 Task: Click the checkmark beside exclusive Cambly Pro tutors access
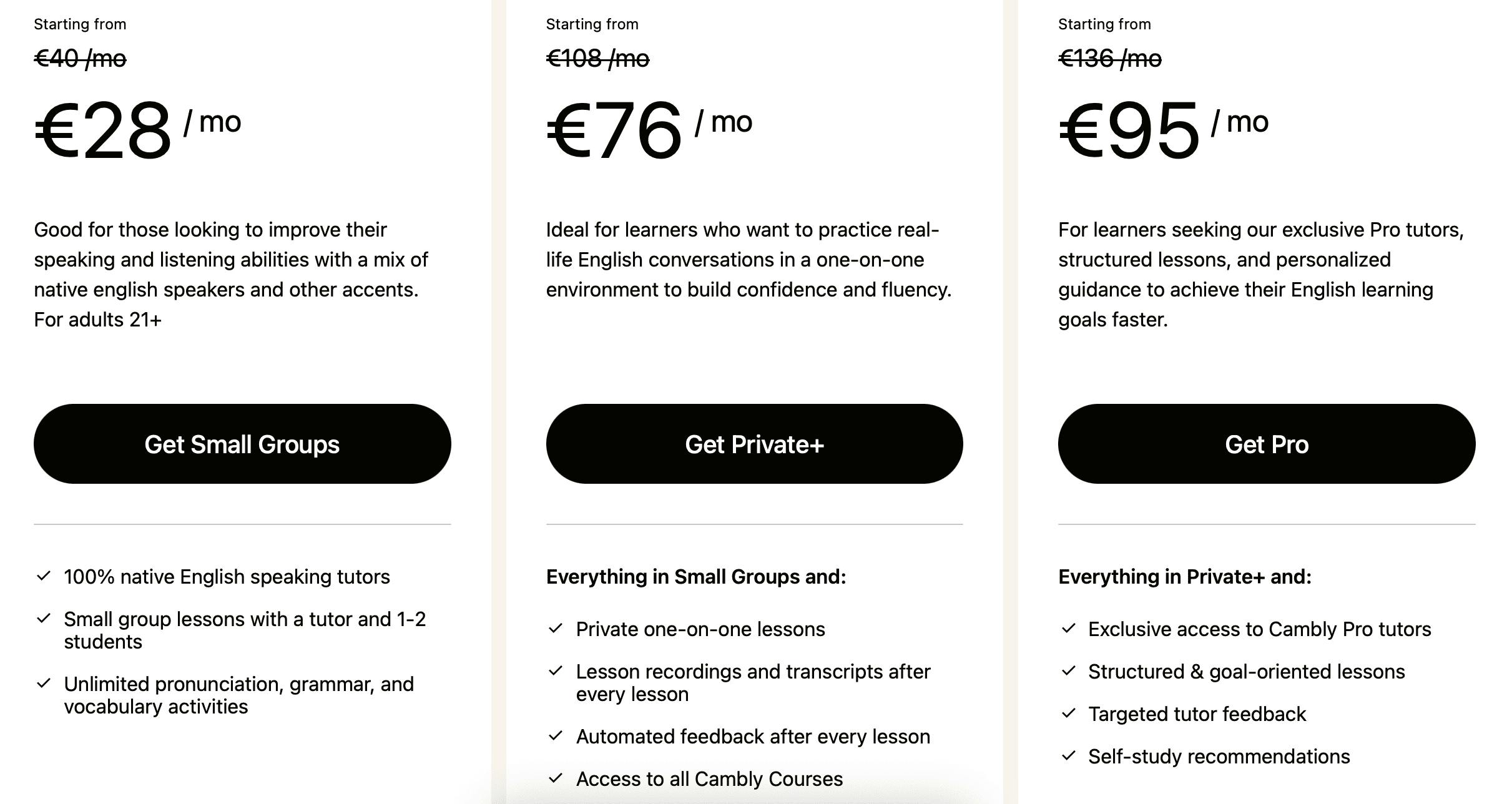coord(1068,629)
